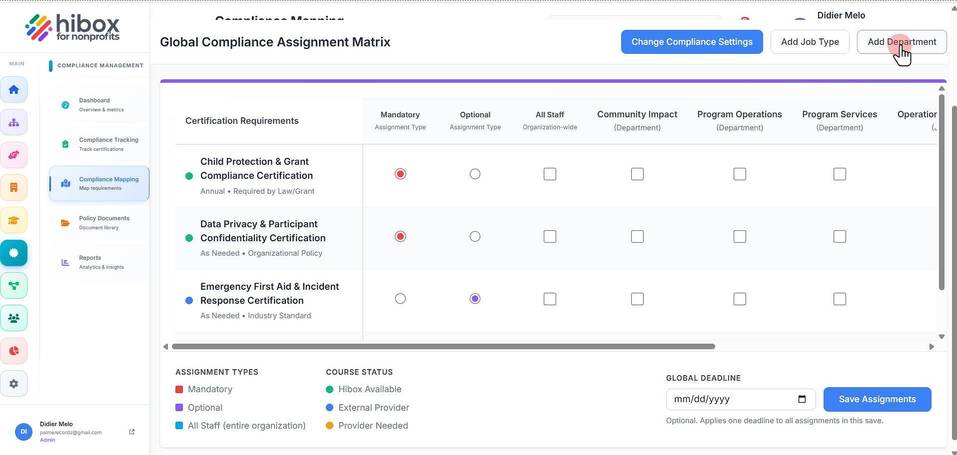This screenshot has height=455, width=957.
Task: Click the right arrow of horizontal scrollbar
Action: click(x=931, y=346)
